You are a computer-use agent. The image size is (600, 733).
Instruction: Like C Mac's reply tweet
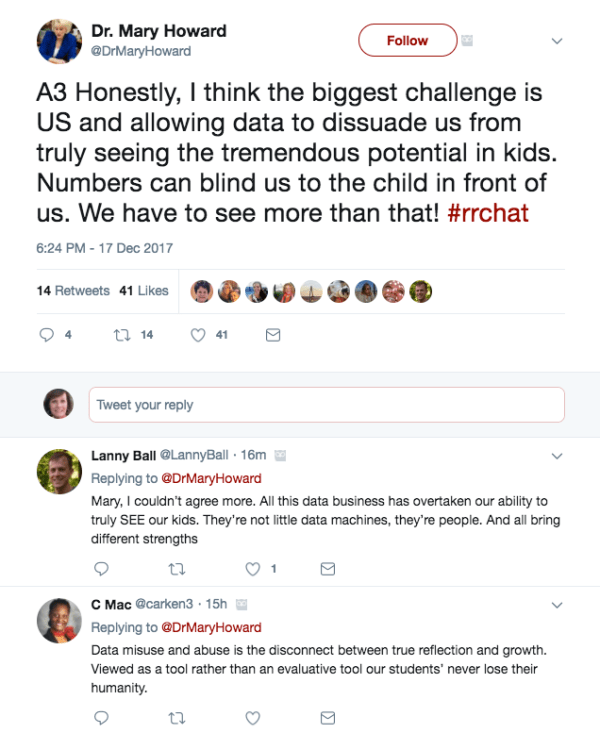253,717
